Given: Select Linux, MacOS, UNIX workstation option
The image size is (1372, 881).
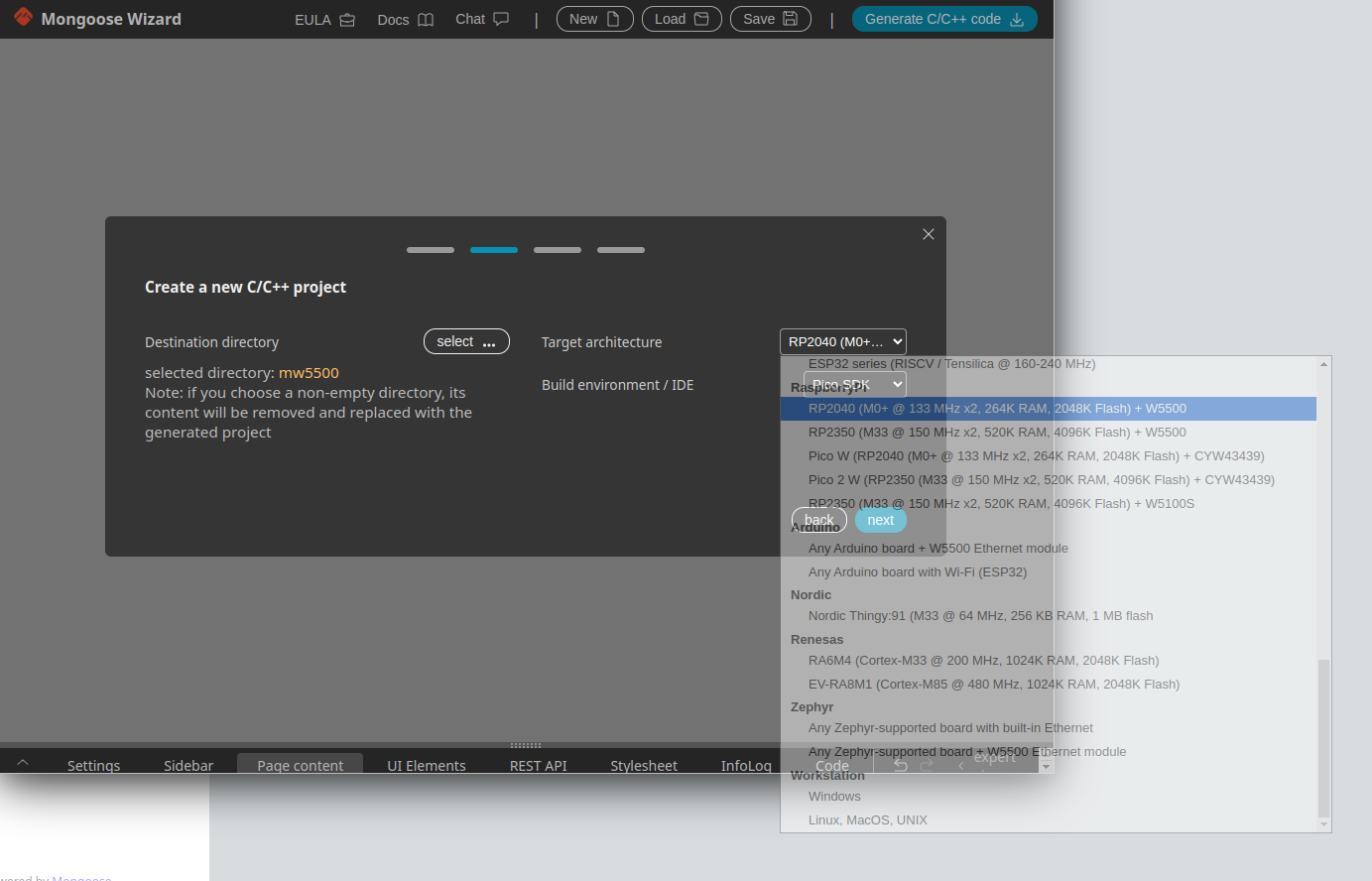Looking at the screenshot, I should tap(867, 820).
